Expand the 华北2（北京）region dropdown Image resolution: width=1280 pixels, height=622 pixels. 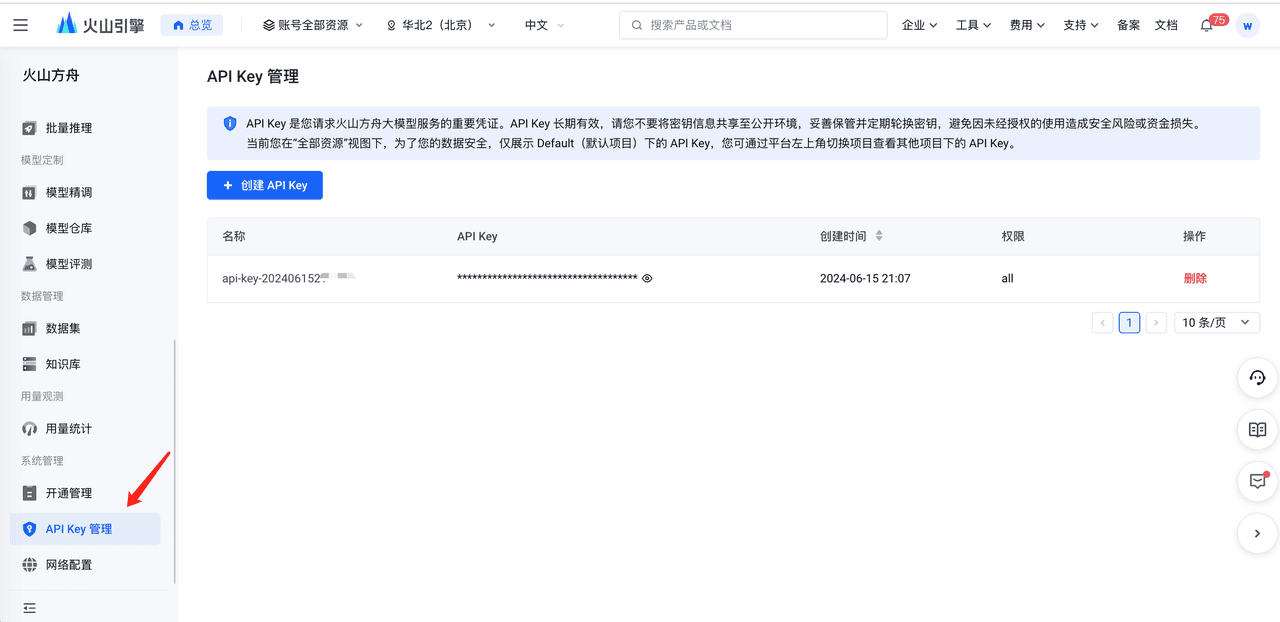point(440,25)
